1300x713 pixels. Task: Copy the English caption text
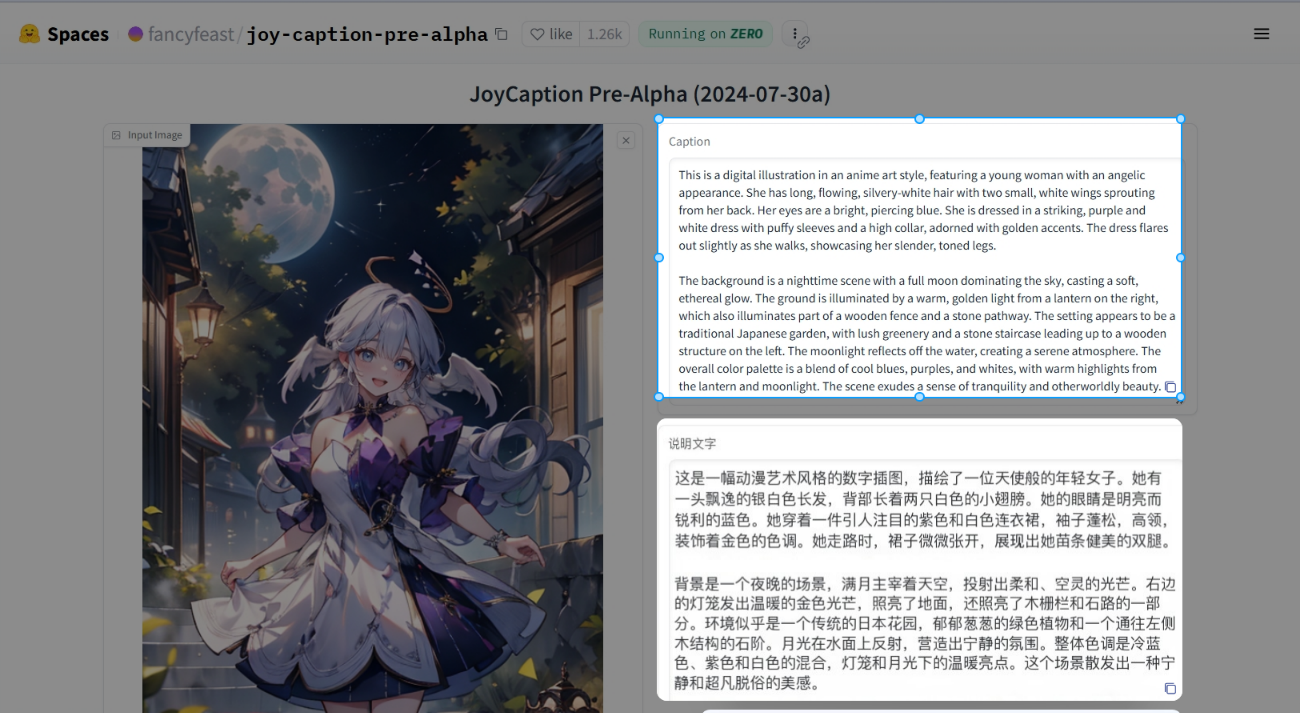pyautogui.click(x=1170, y=387)
